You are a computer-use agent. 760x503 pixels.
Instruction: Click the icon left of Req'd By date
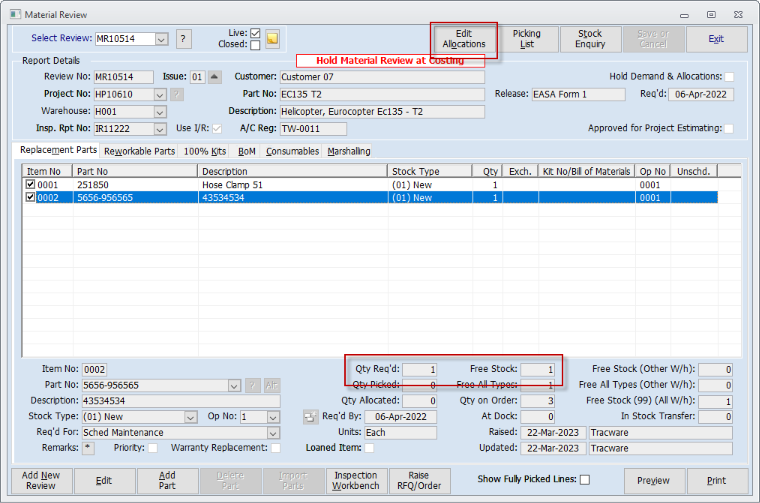tap(310, 417)
